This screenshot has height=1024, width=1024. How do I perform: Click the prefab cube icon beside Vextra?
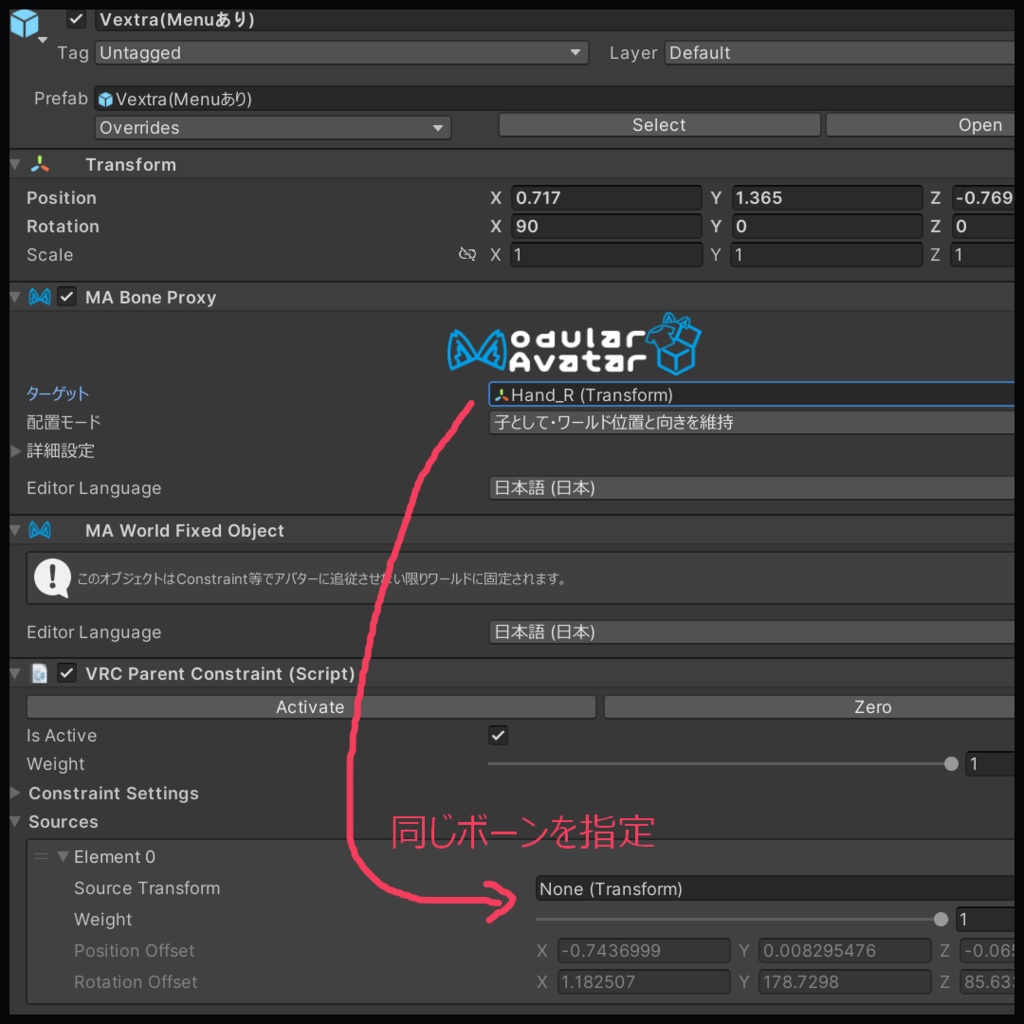[105, 99]
